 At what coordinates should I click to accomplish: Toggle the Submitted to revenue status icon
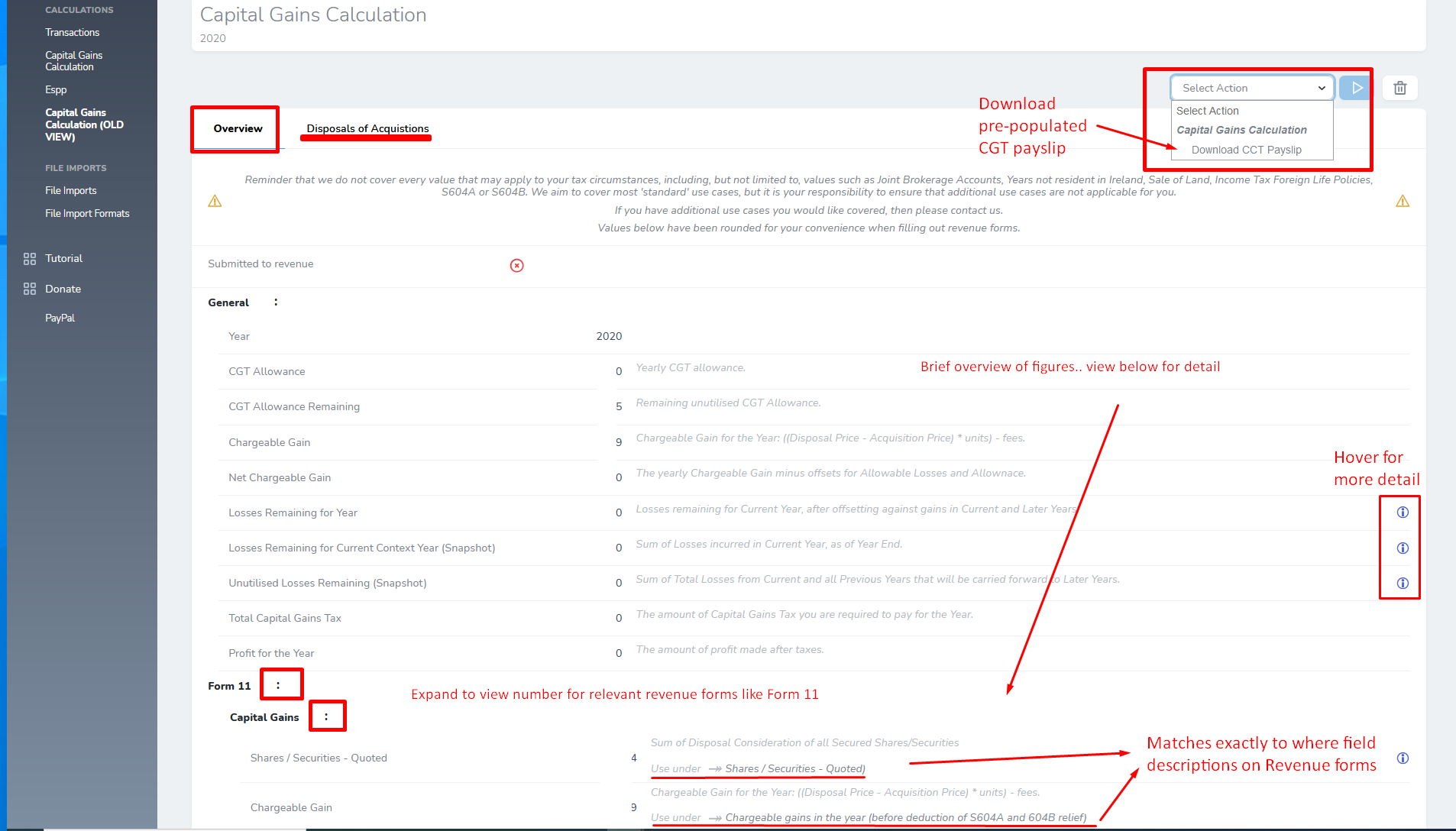coord(517,265)
